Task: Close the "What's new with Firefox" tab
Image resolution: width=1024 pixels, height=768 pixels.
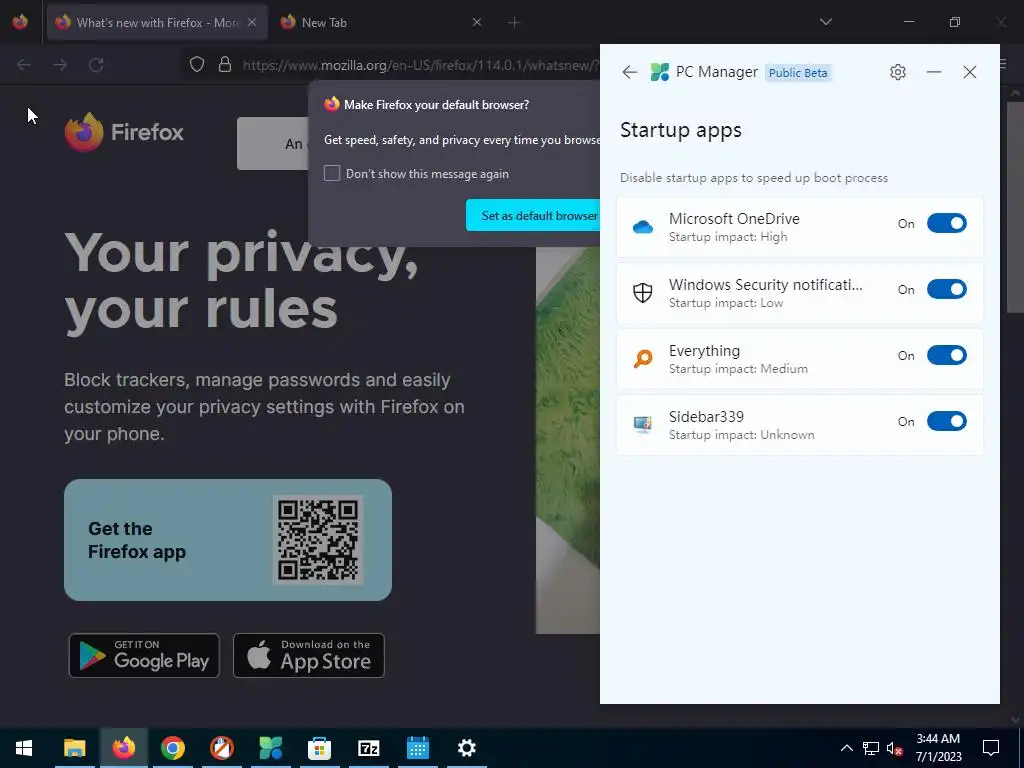Action: [252, 22]
